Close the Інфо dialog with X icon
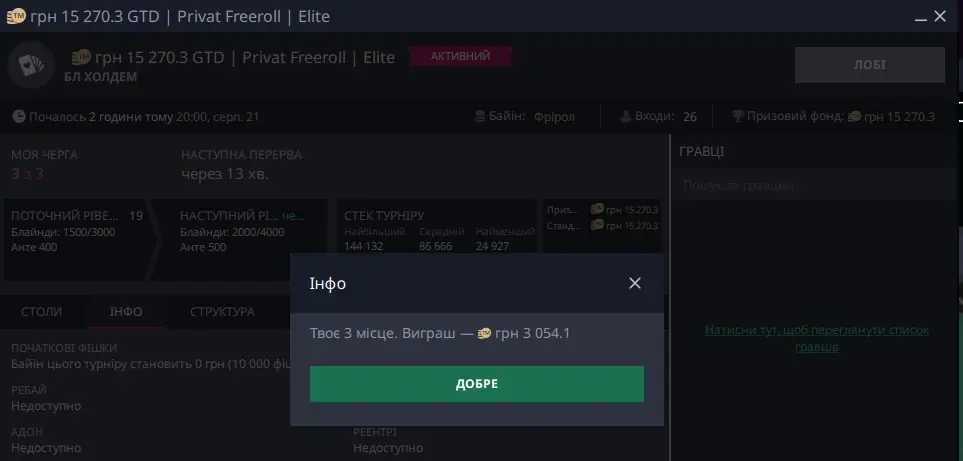This screenshot has height=461, width=963. (x=635, y=283)
